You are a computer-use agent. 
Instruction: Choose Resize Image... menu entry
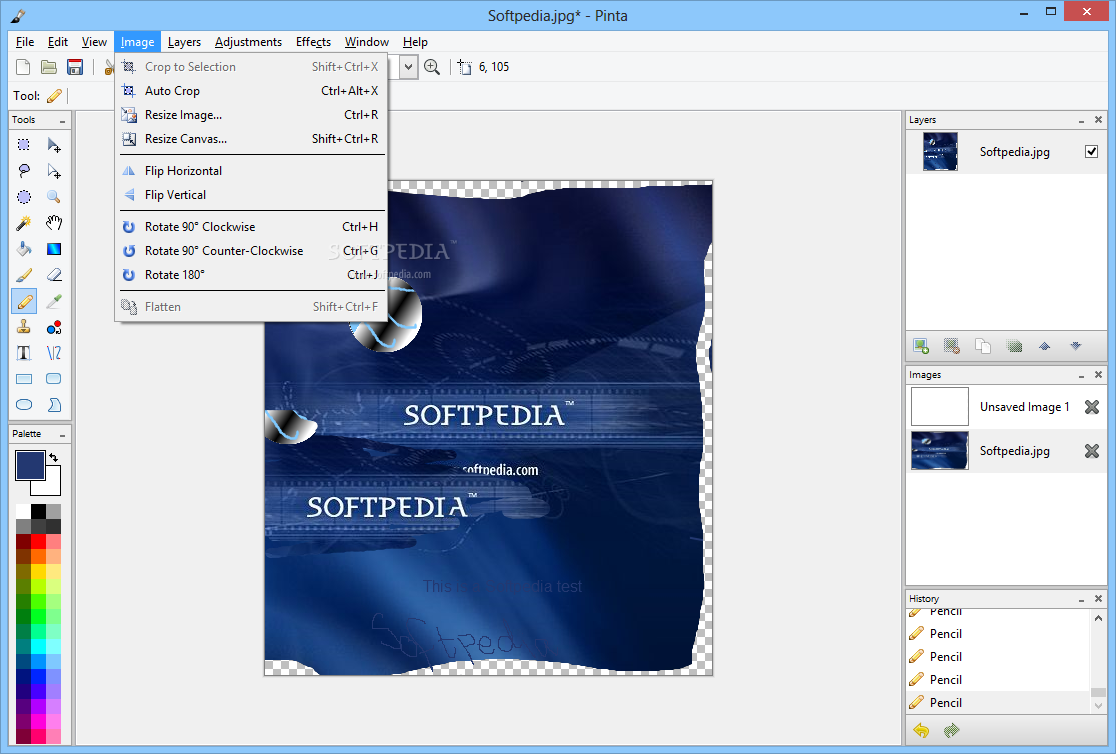pyautogui.click(x=251, y=115)
